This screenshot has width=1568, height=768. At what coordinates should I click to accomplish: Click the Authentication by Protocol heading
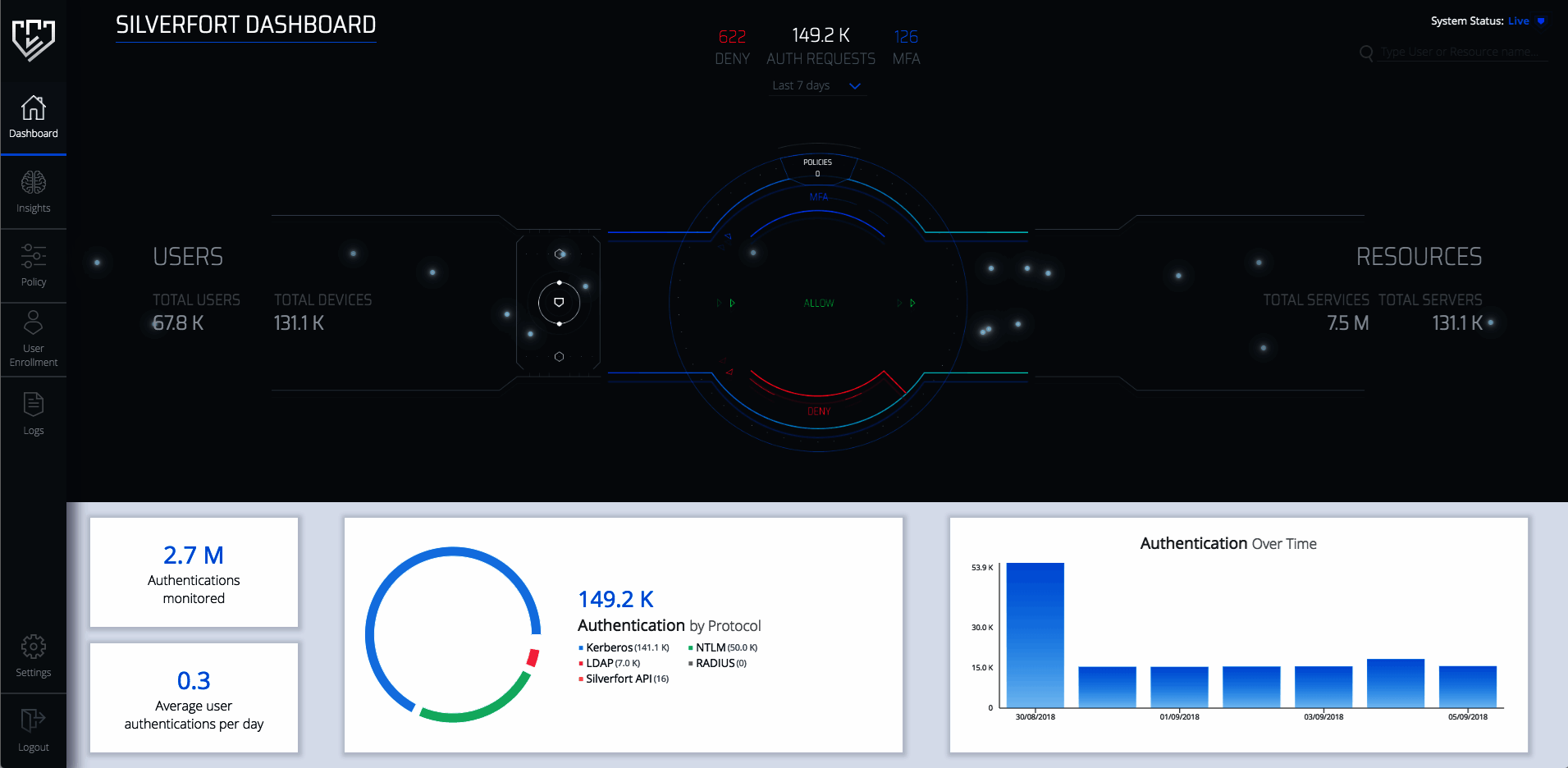pos(669,626)
